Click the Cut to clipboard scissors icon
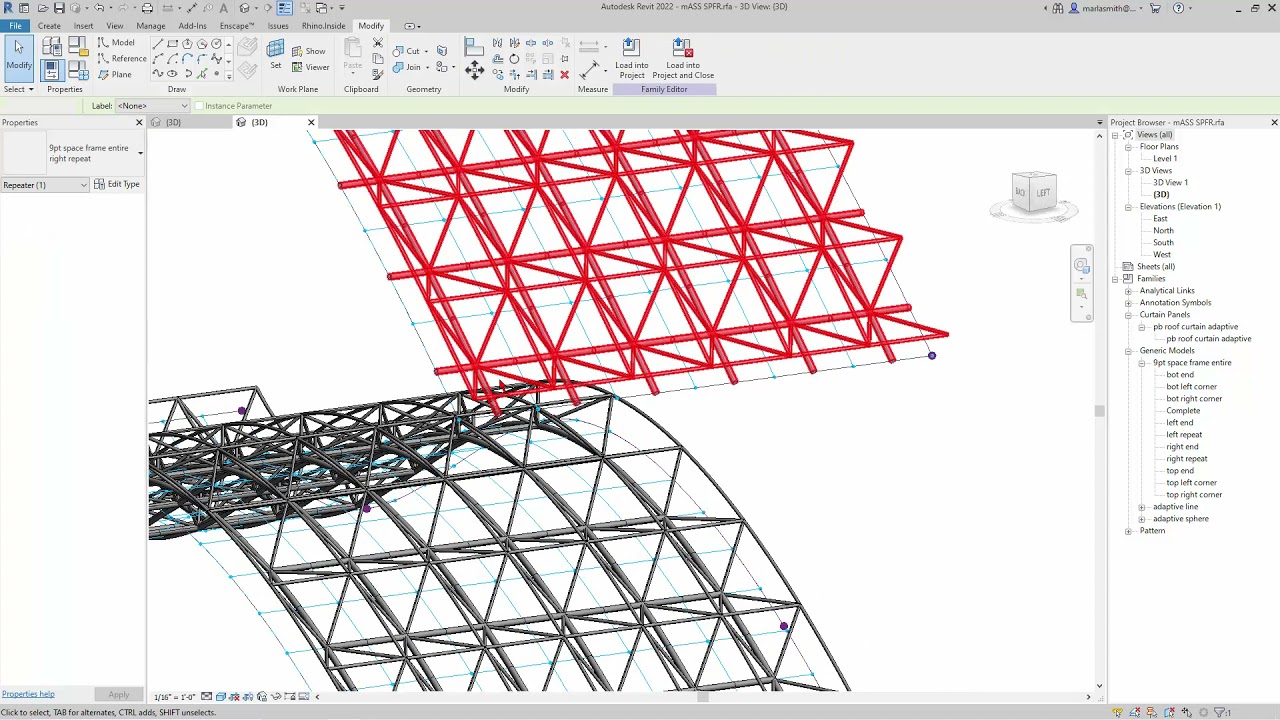 [x=377, y=43]
